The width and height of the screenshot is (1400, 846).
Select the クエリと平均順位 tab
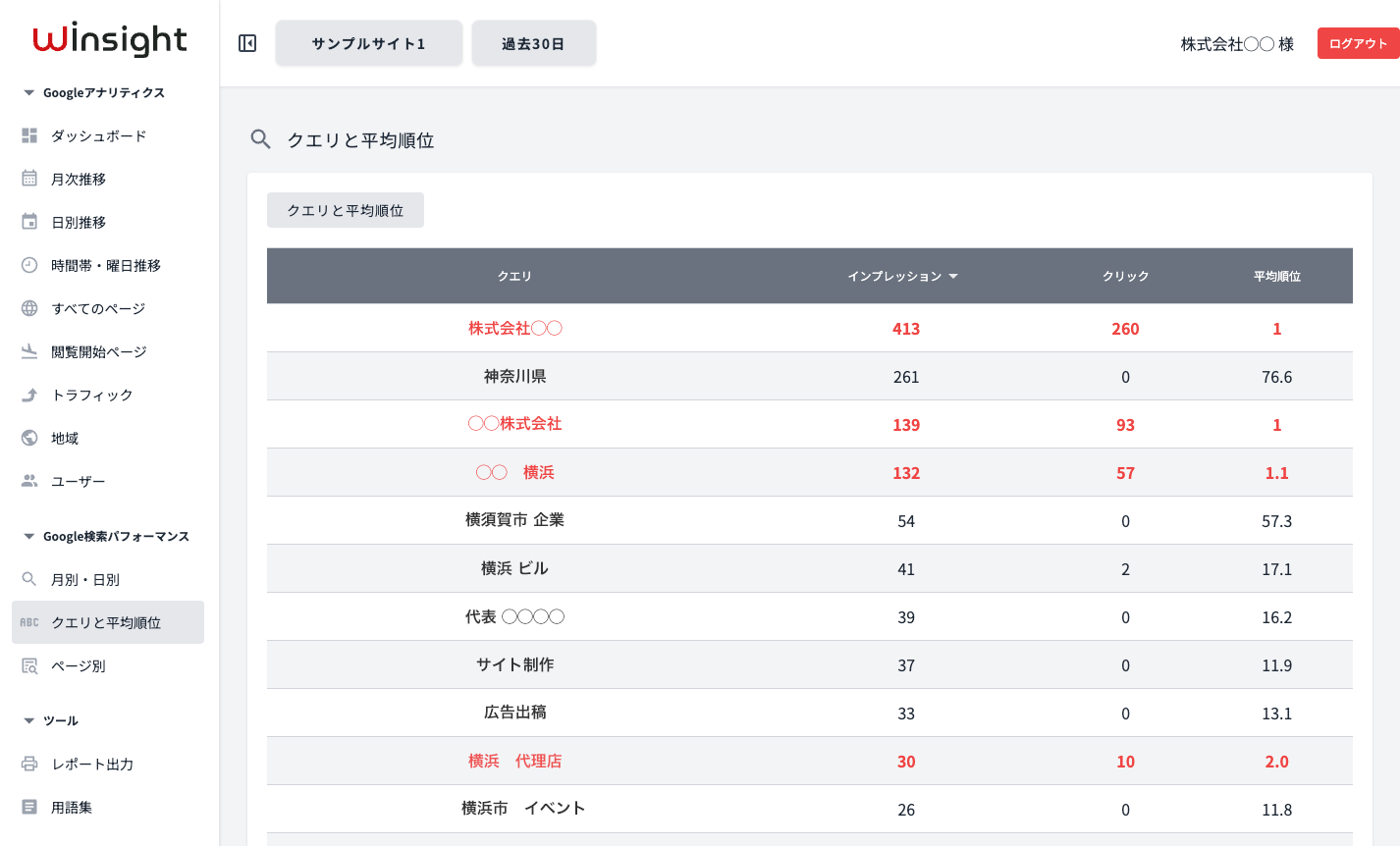(x=346, y=210)
